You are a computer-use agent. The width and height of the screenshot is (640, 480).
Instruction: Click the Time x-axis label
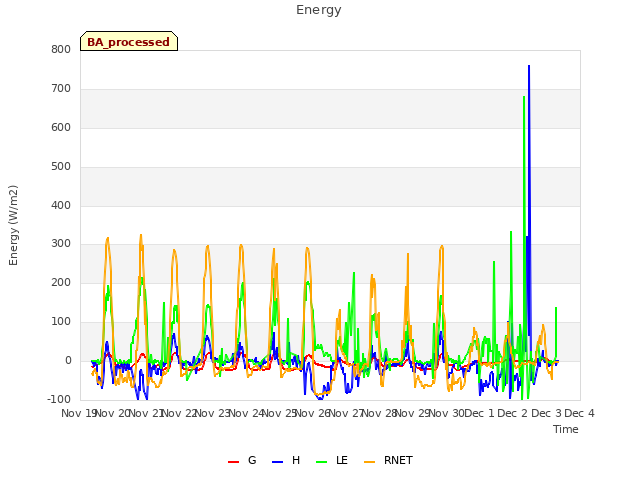(x=565, y=429)
